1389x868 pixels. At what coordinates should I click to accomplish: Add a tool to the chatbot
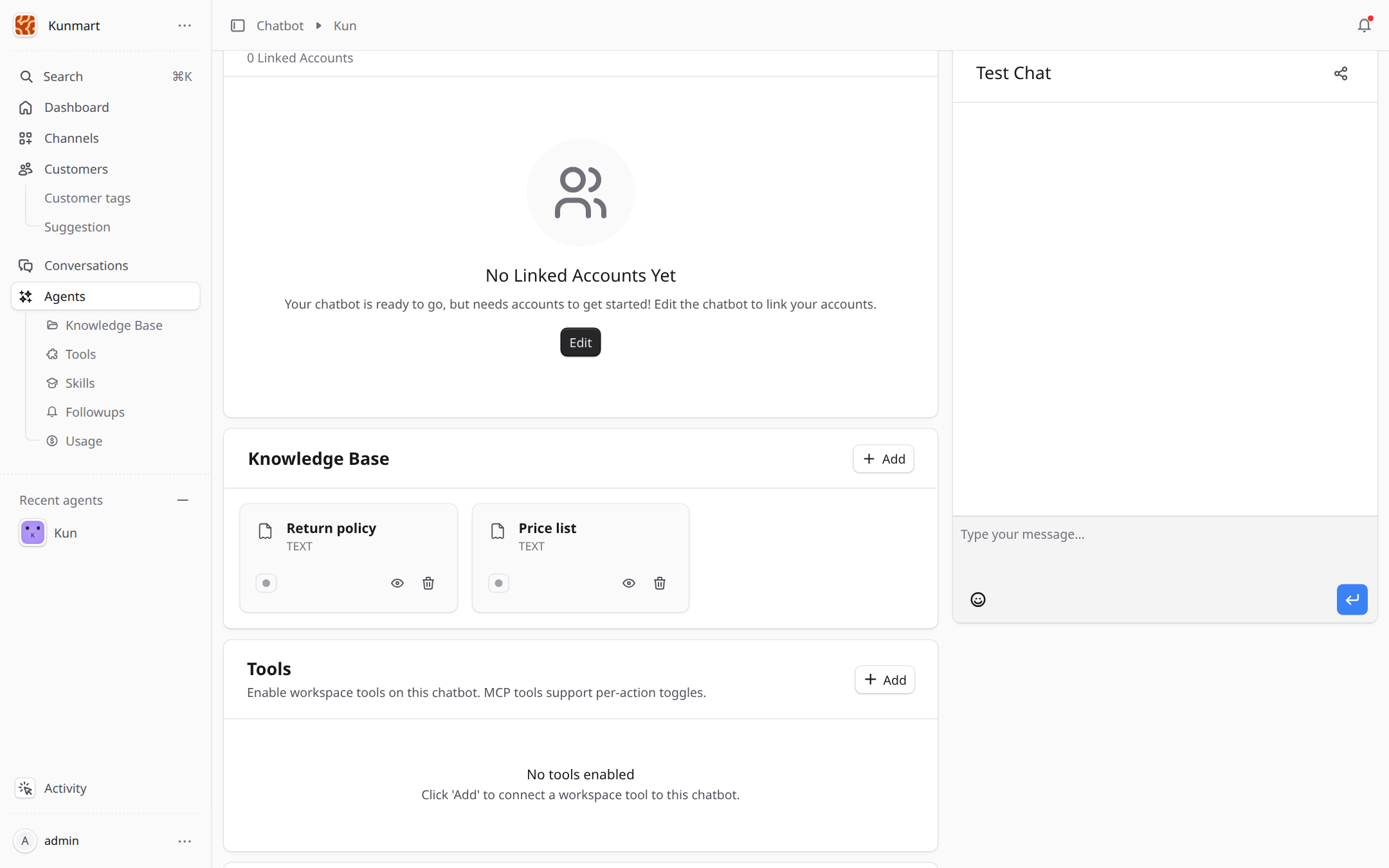(x=884, y=680)
